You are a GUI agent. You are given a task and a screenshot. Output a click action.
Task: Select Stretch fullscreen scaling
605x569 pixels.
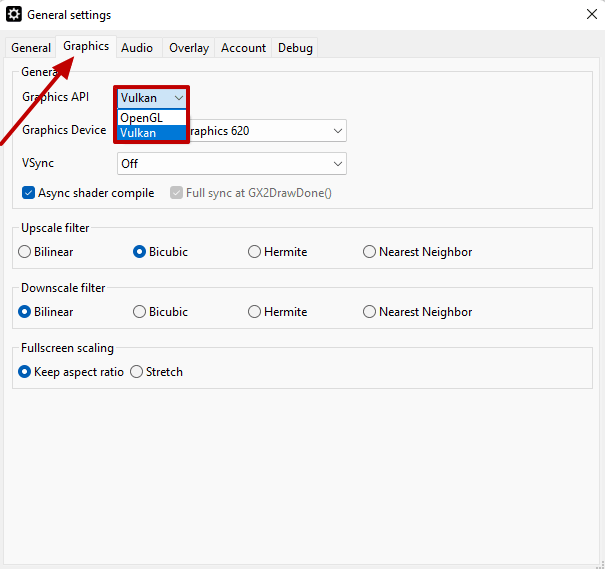point(156,372)
